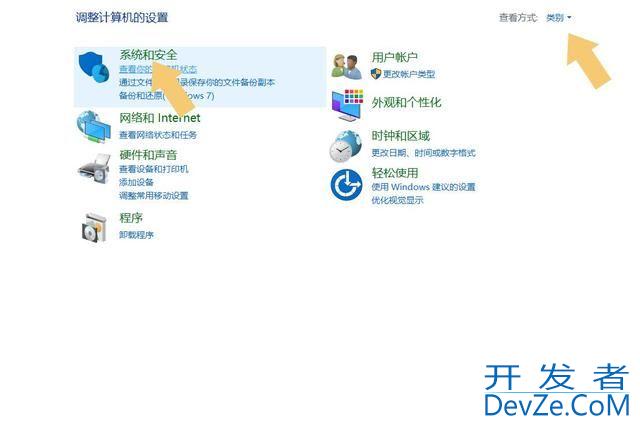Open the 外观和个性化 heading link

click(x=406, y=102)
